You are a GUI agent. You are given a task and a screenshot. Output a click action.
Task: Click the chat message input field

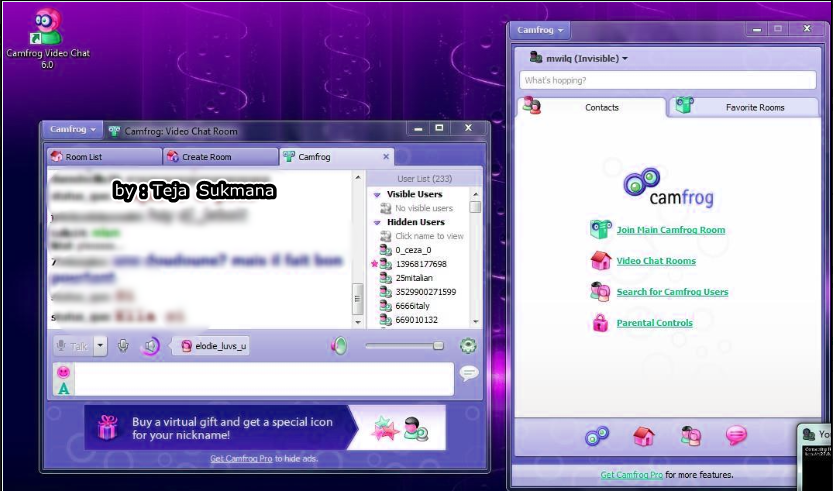pyautogui.click(x=264, y=379)
